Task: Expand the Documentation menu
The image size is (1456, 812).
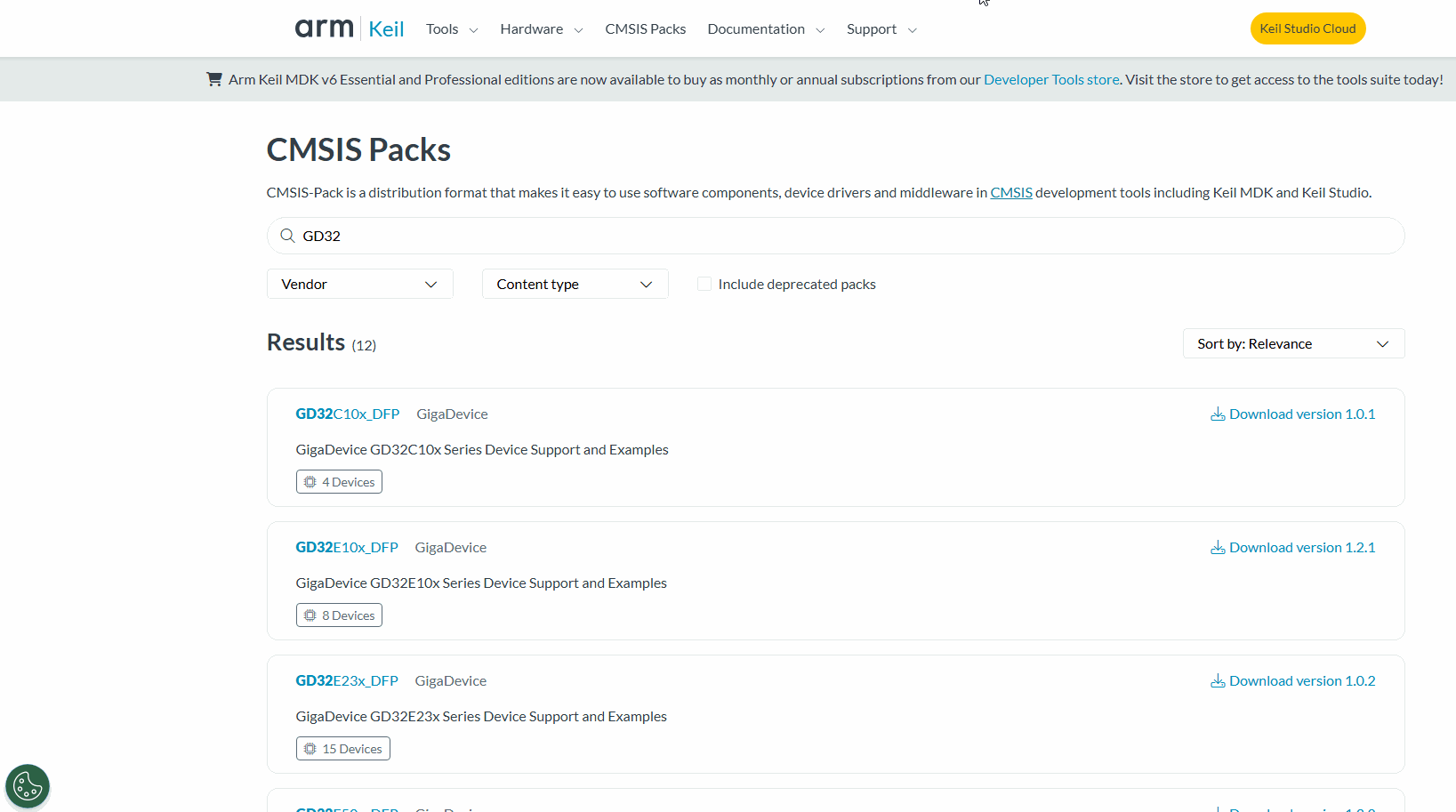Action: click(766, 29)
